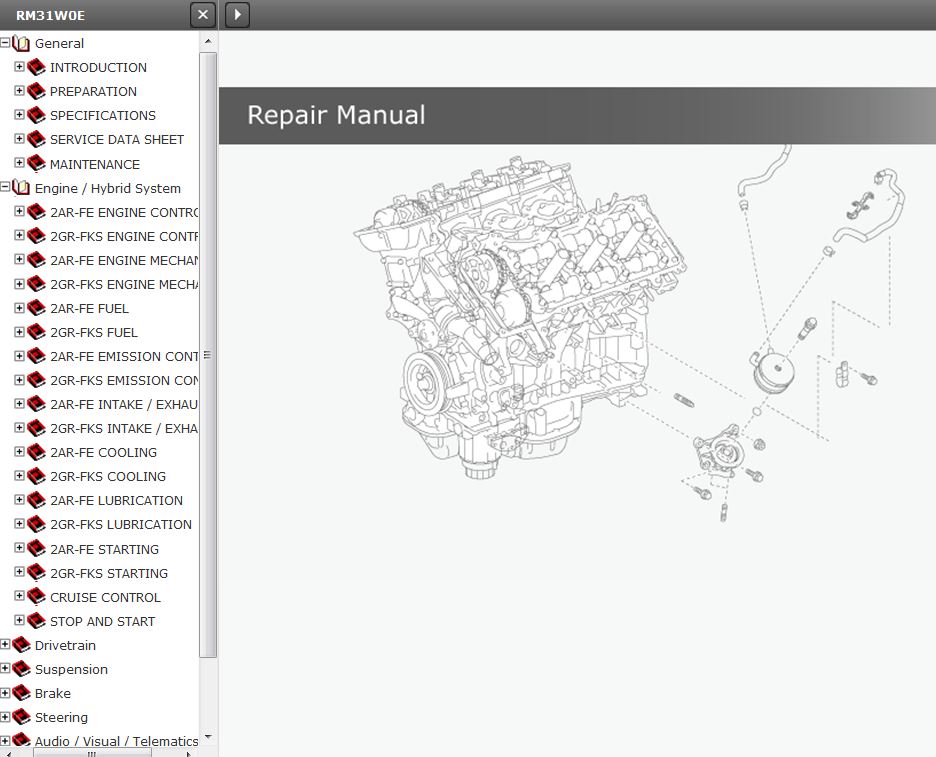Collapse the General tree section
Image resolution: width=936 pixels, height=757 pixels.
pyautogui.click(x=5, y=43)
